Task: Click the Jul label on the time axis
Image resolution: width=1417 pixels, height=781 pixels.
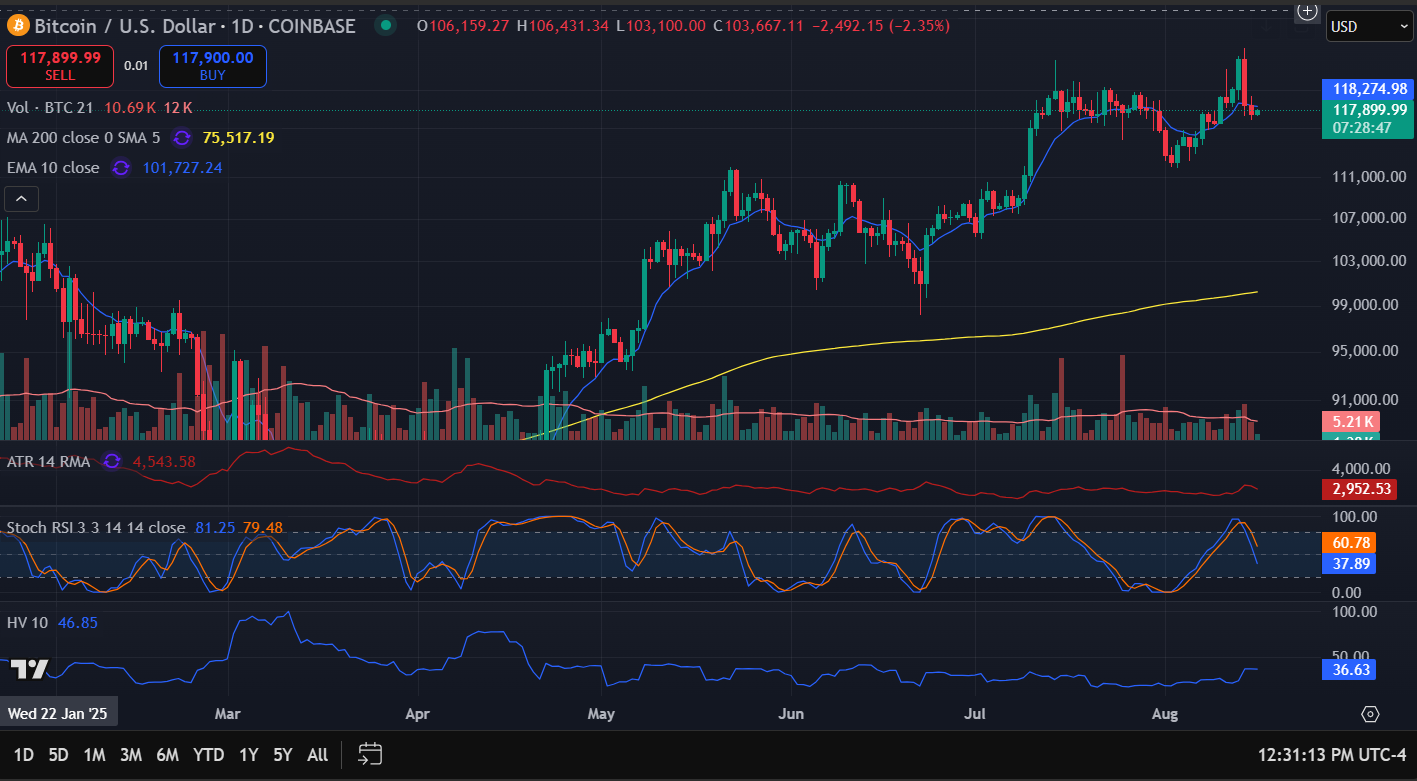Action: (x=975, y=714)
